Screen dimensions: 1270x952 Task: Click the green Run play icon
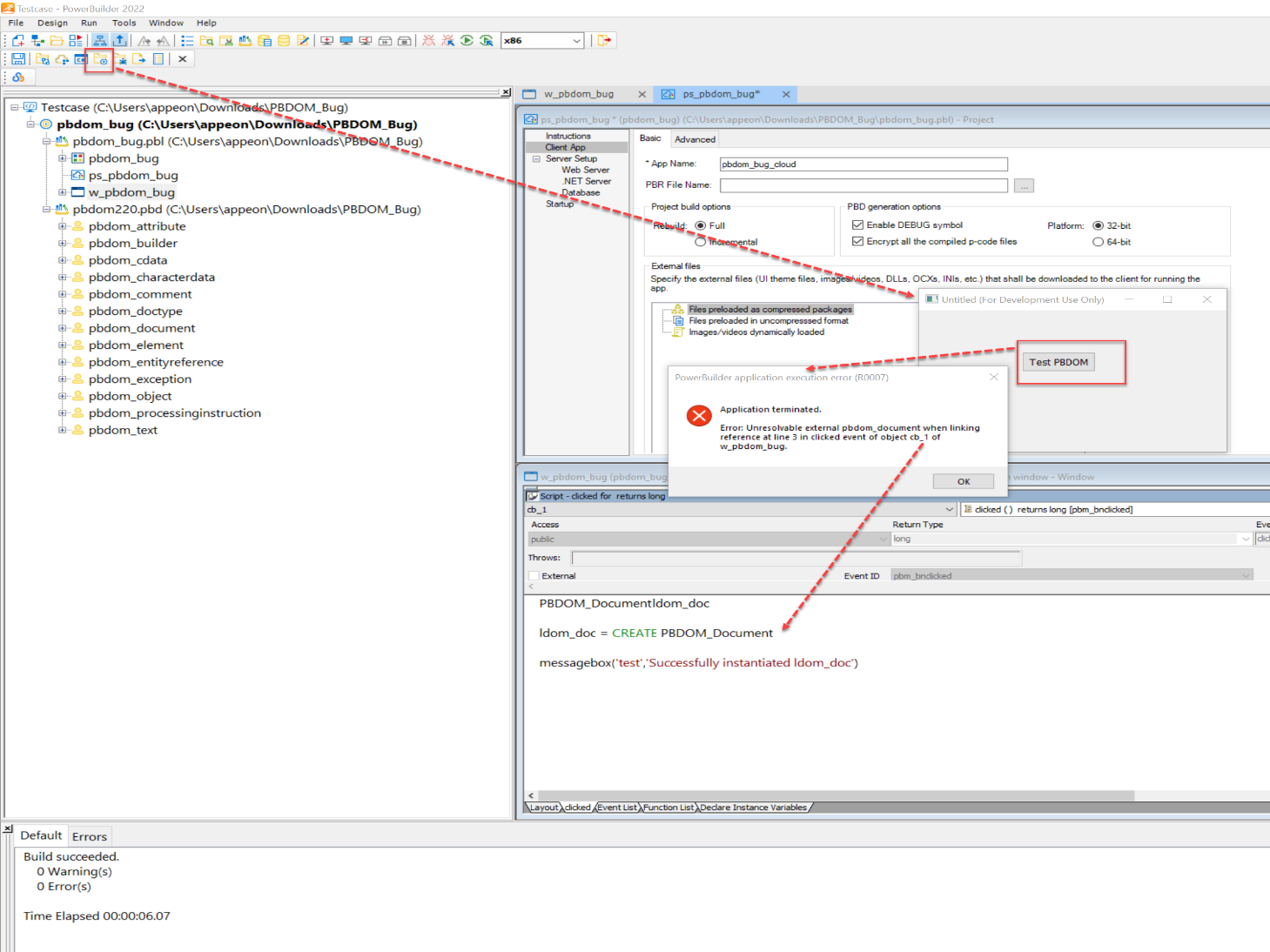(x=467, y=41)
